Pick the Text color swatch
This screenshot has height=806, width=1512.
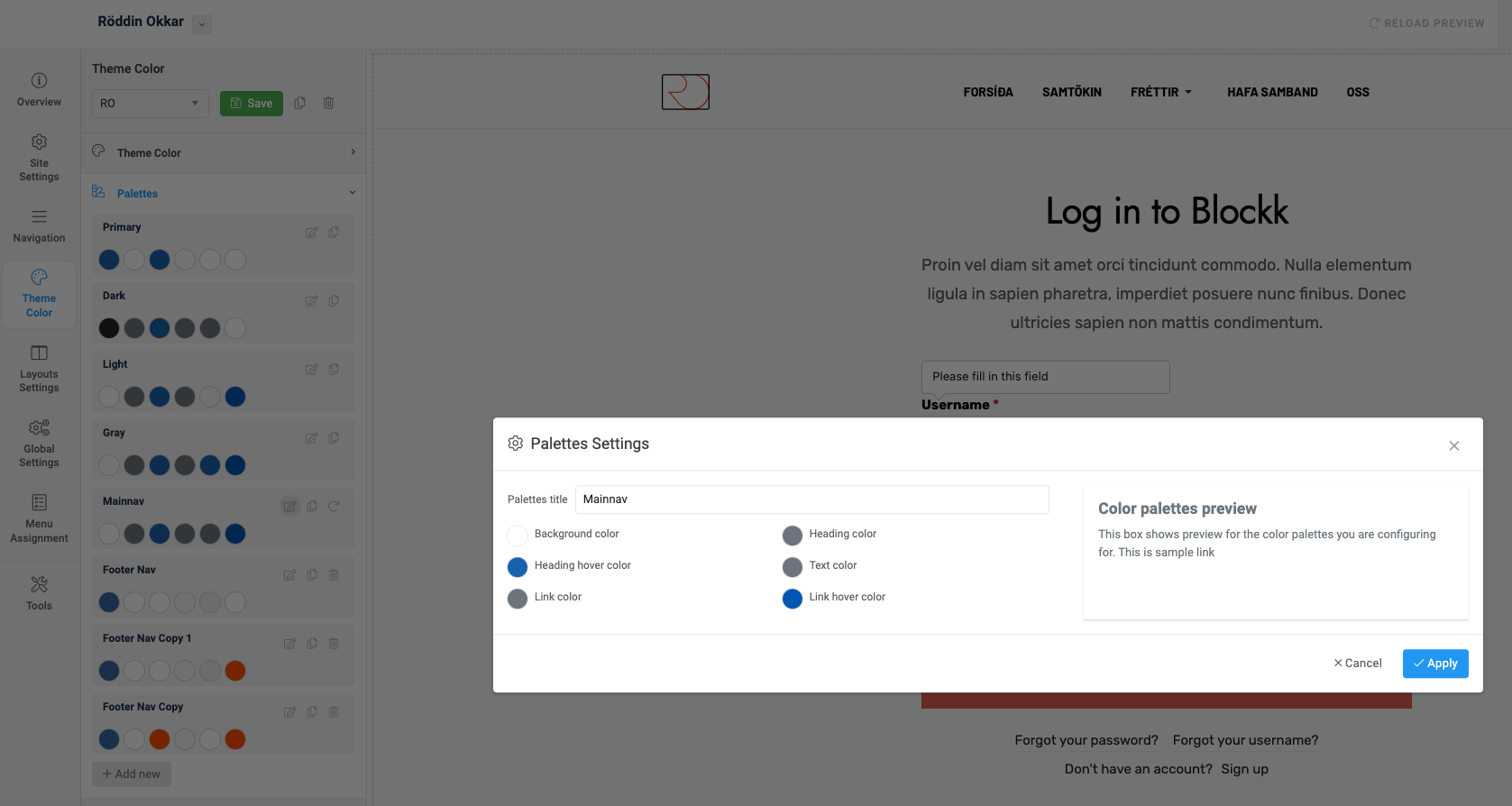pyautogui.click(x=793, y=567)
